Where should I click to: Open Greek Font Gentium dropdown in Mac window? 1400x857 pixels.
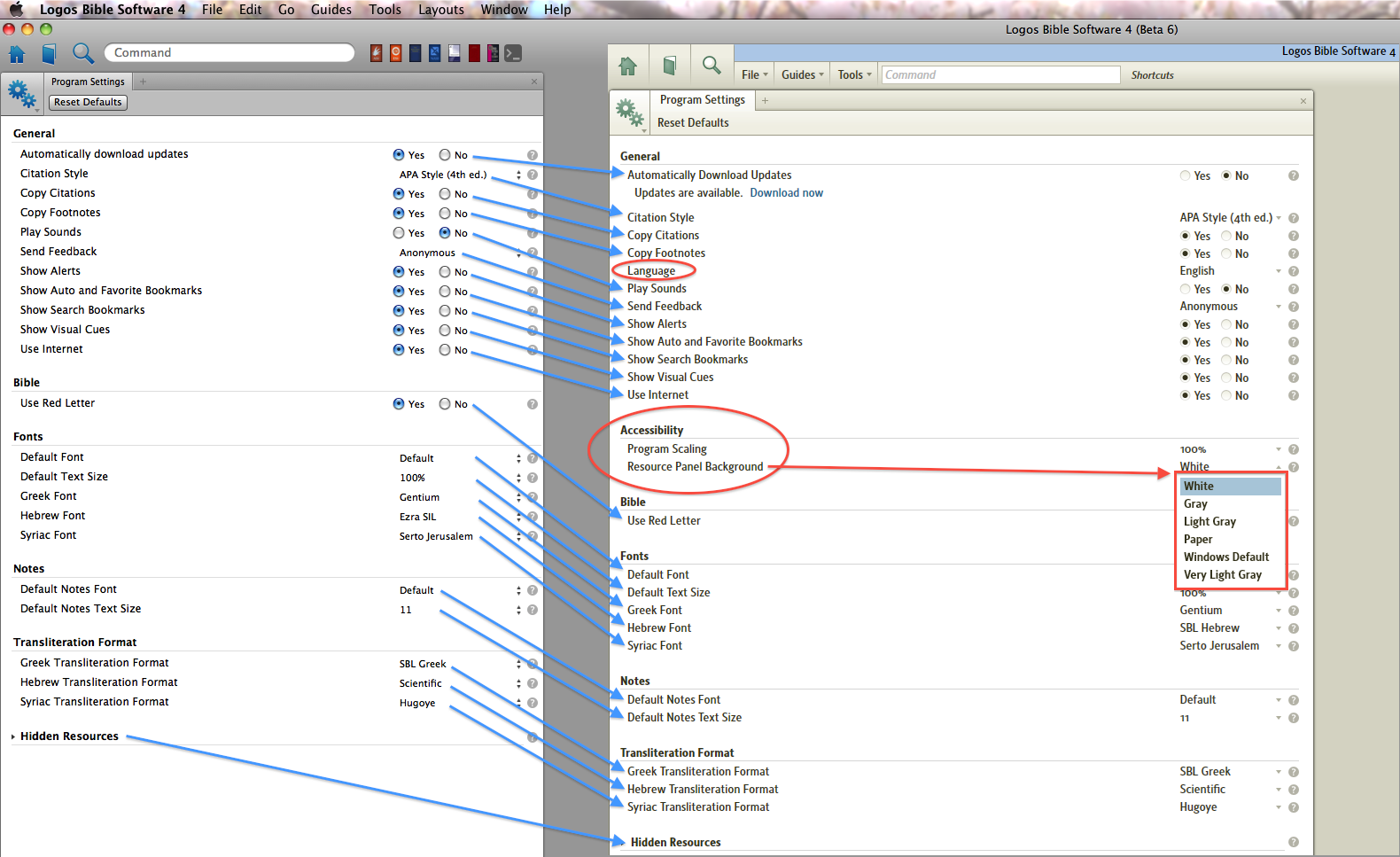(460, 497)
